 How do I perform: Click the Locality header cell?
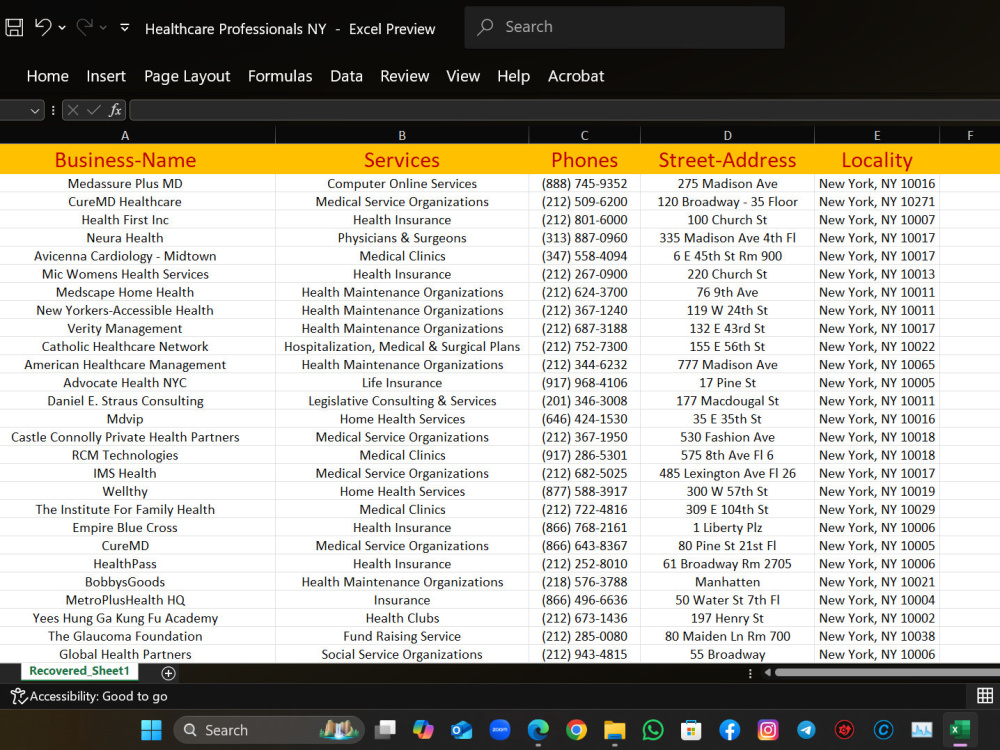click(x=877, y=159)
